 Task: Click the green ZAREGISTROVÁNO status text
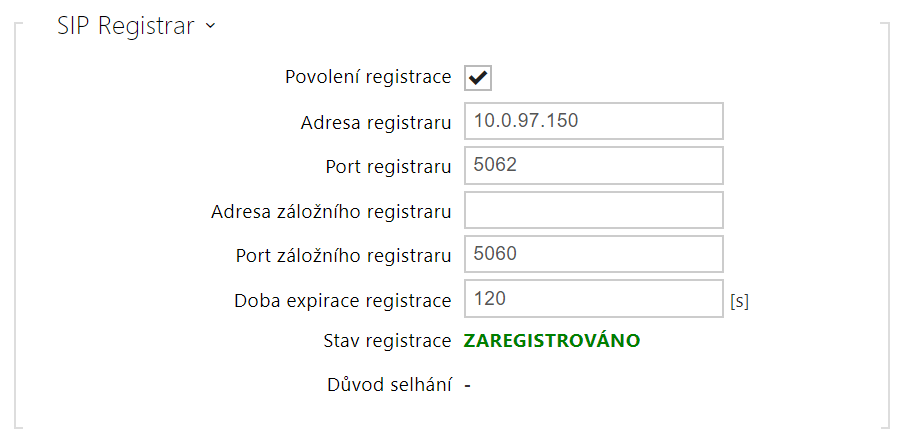click(x=552, y=341)
